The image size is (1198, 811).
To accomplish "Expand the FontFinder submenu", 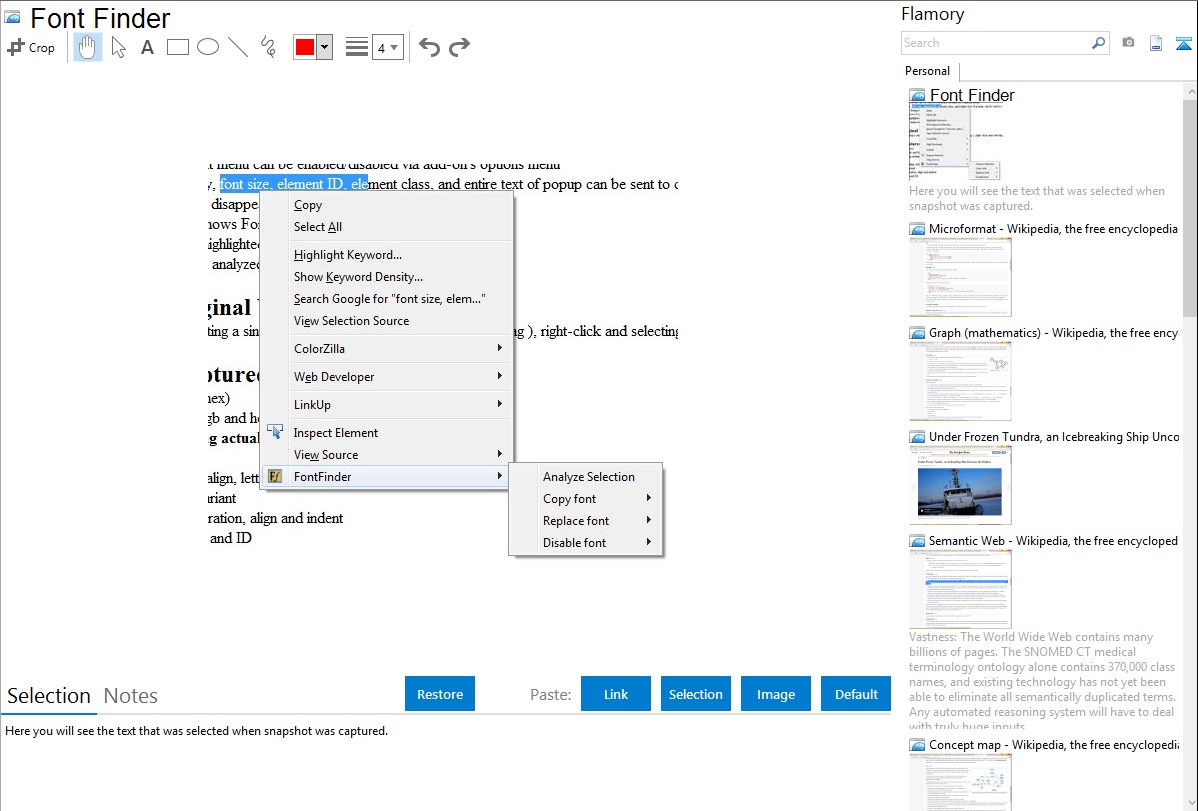I will pos(500,475).
